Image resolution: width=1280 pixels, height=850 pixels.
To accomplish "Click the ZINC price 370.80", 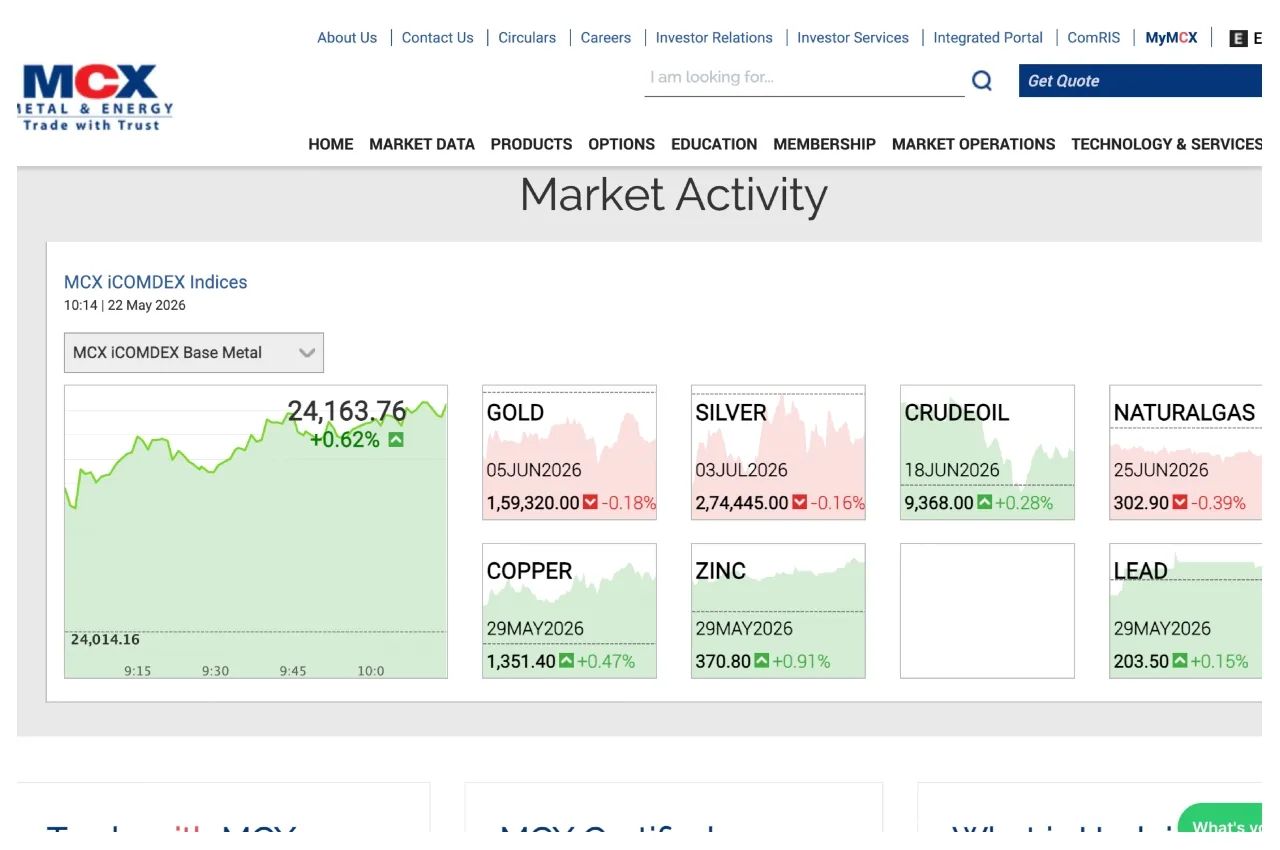I will click(x=723, y=662).
